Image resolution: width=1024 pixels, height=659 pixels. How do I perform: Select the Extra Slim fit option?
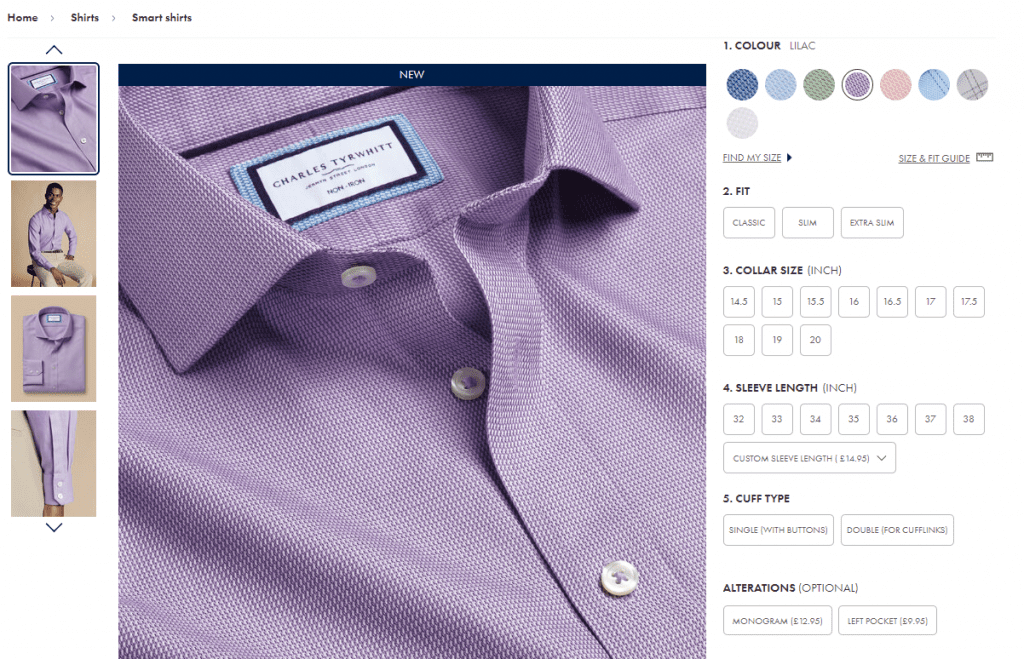871,222
